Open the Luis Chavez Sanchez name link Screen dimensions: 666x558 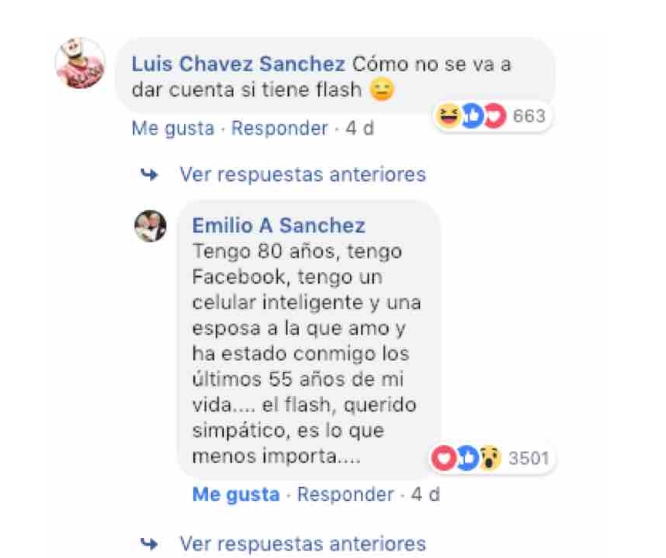tap(238, 65)
